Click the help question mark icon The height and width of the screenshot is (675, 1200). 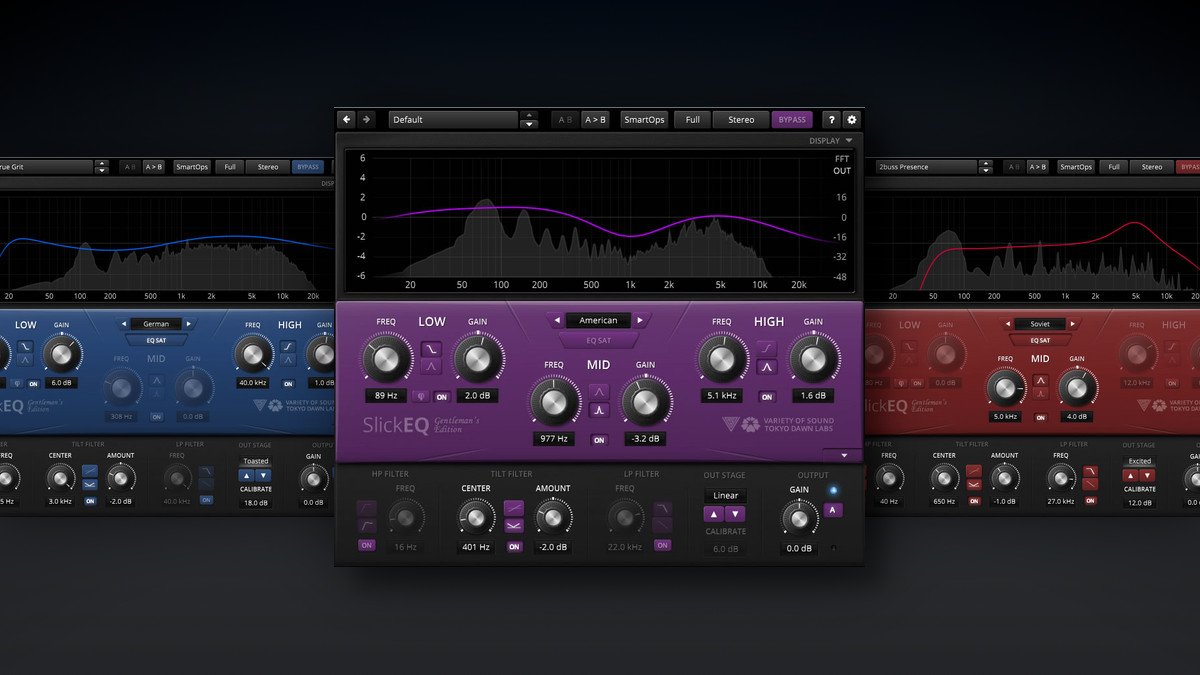click(831, 120)
